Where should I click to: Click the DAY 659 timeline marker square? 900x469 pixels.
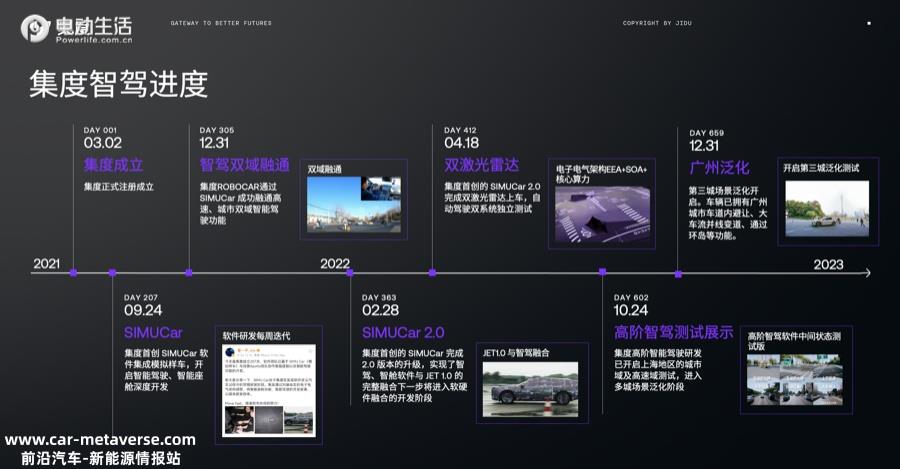click(678, 274)
